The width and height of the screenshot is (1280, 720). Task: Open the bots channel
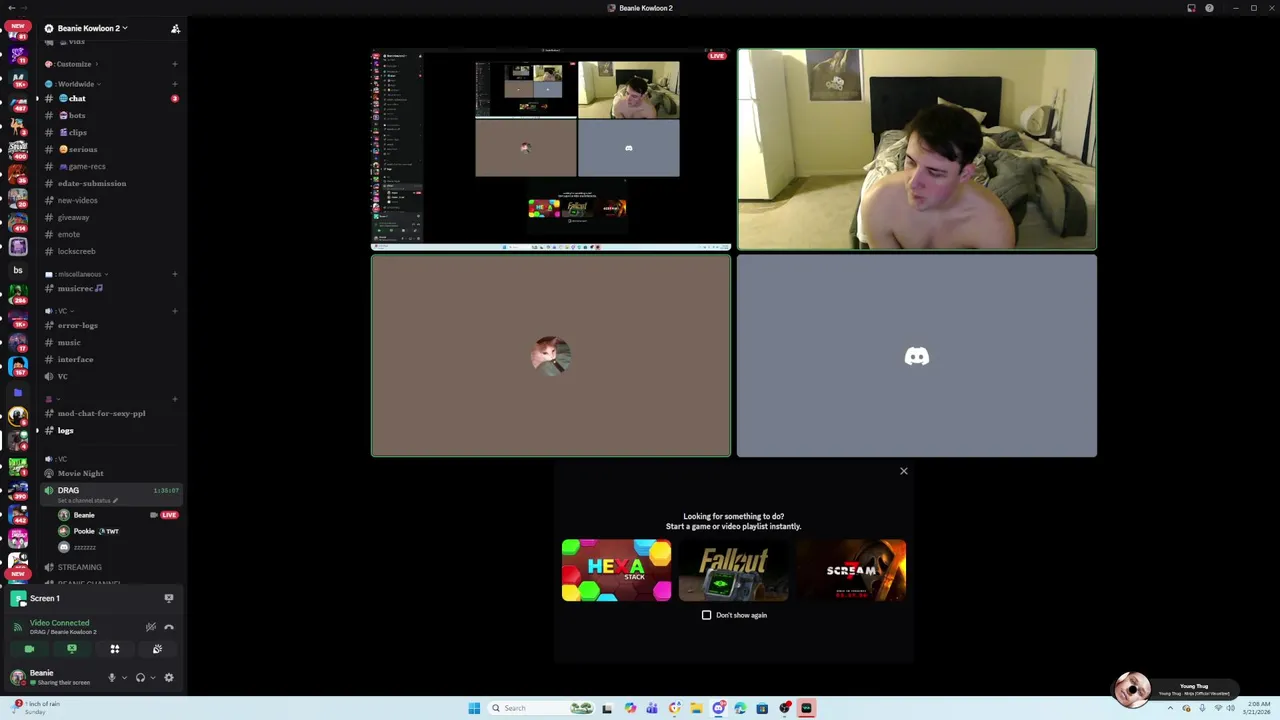[110, 115]
